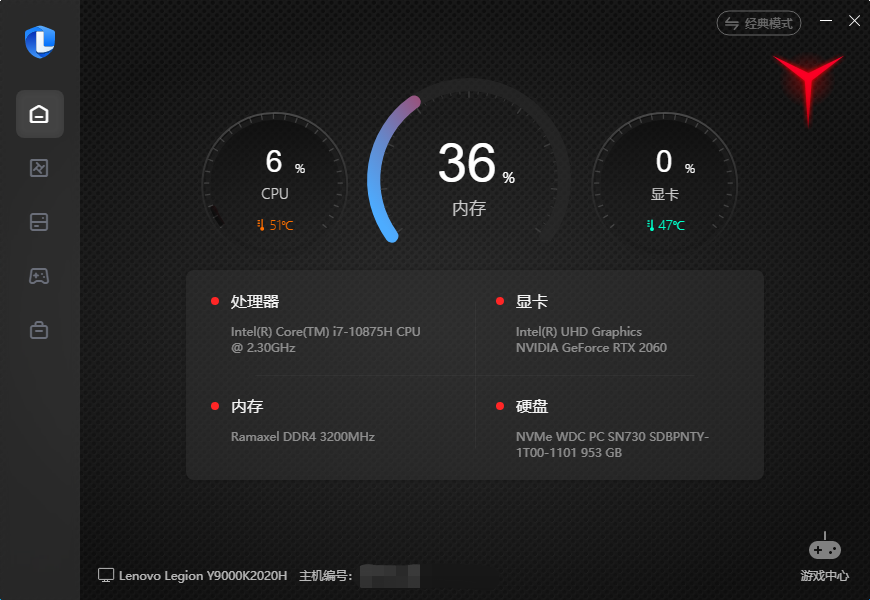The image size is (870, 600).
Task: Click NVMe WDC PC SN730 disk text
Action: pos(613,444)
